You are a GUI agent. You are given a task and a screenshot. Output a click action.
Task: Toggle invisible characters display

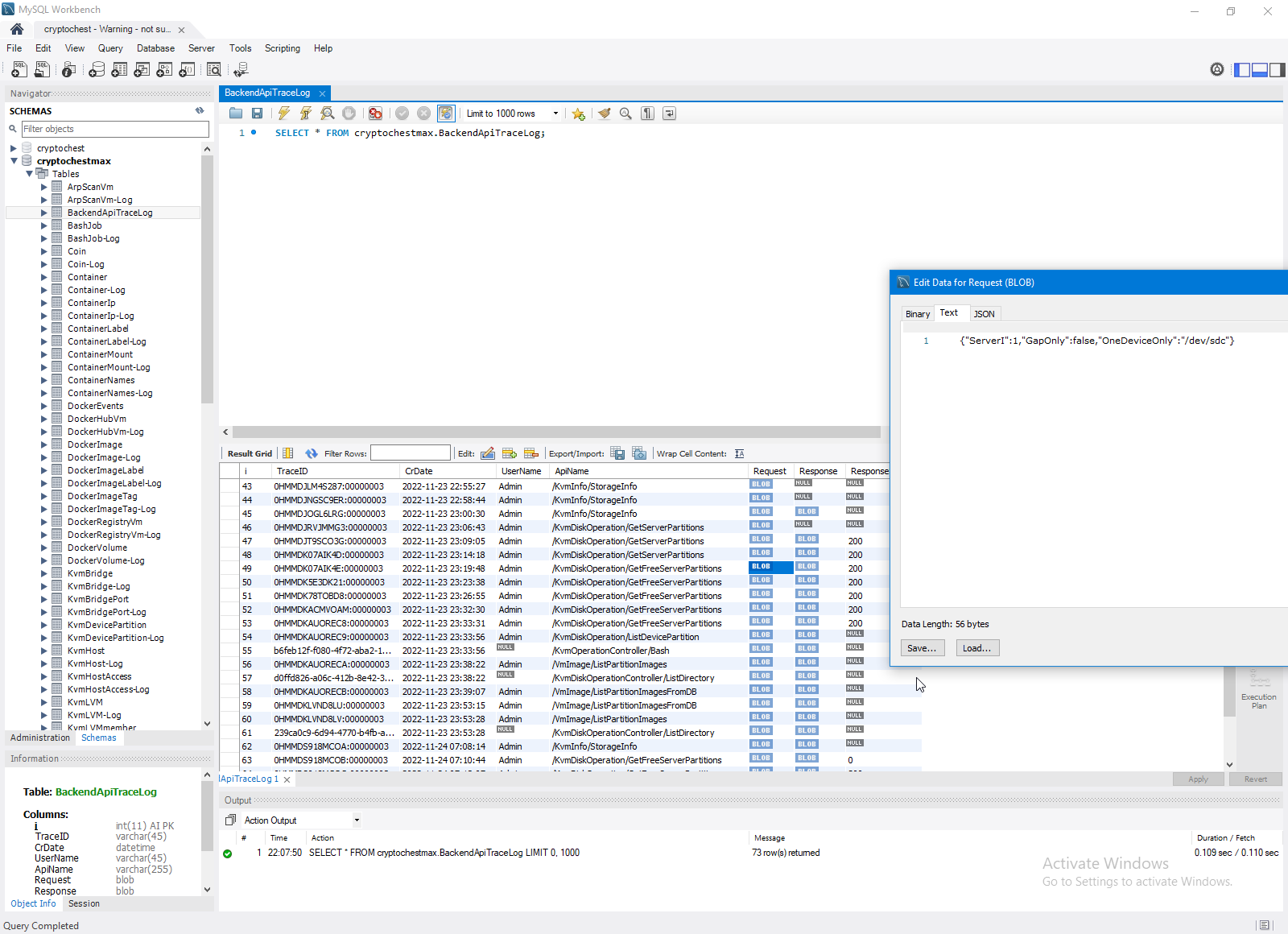click(x=647, y=114)
